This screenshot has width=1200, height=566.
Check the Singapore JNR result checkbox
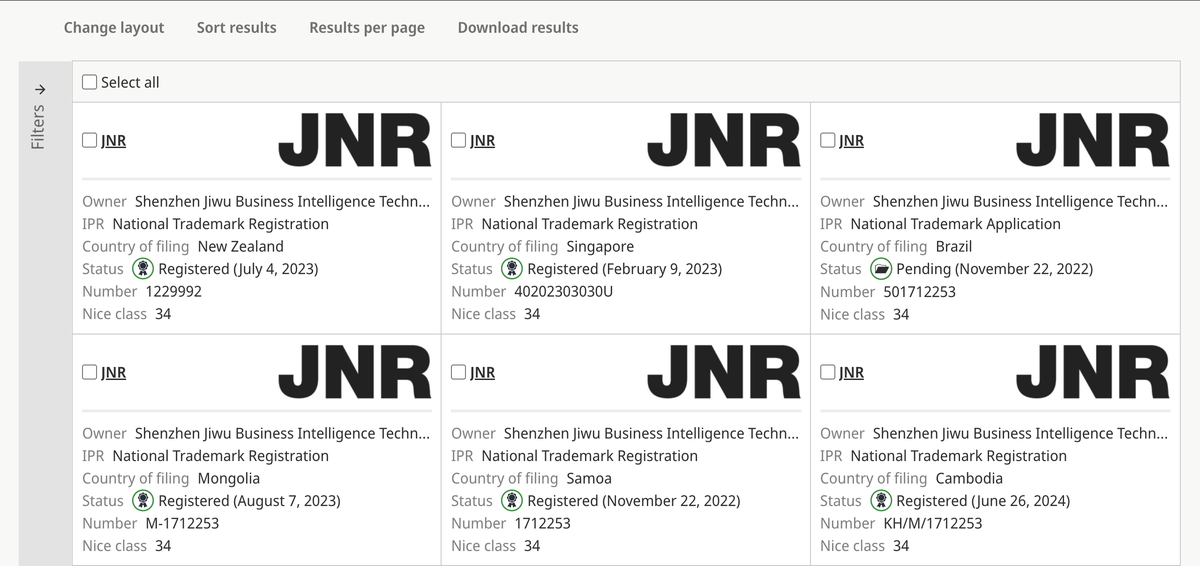click(x=459, y=140)
